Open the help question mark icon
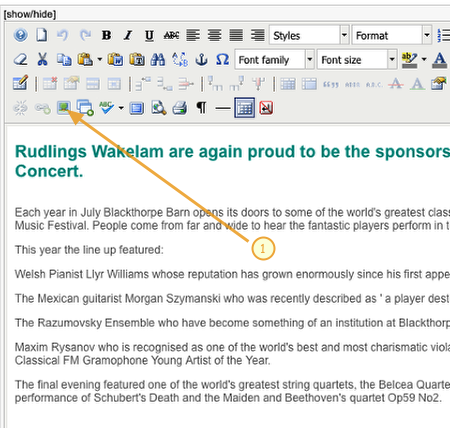The height and width of the screenshot is (428, 450). [x=20, y=35]
